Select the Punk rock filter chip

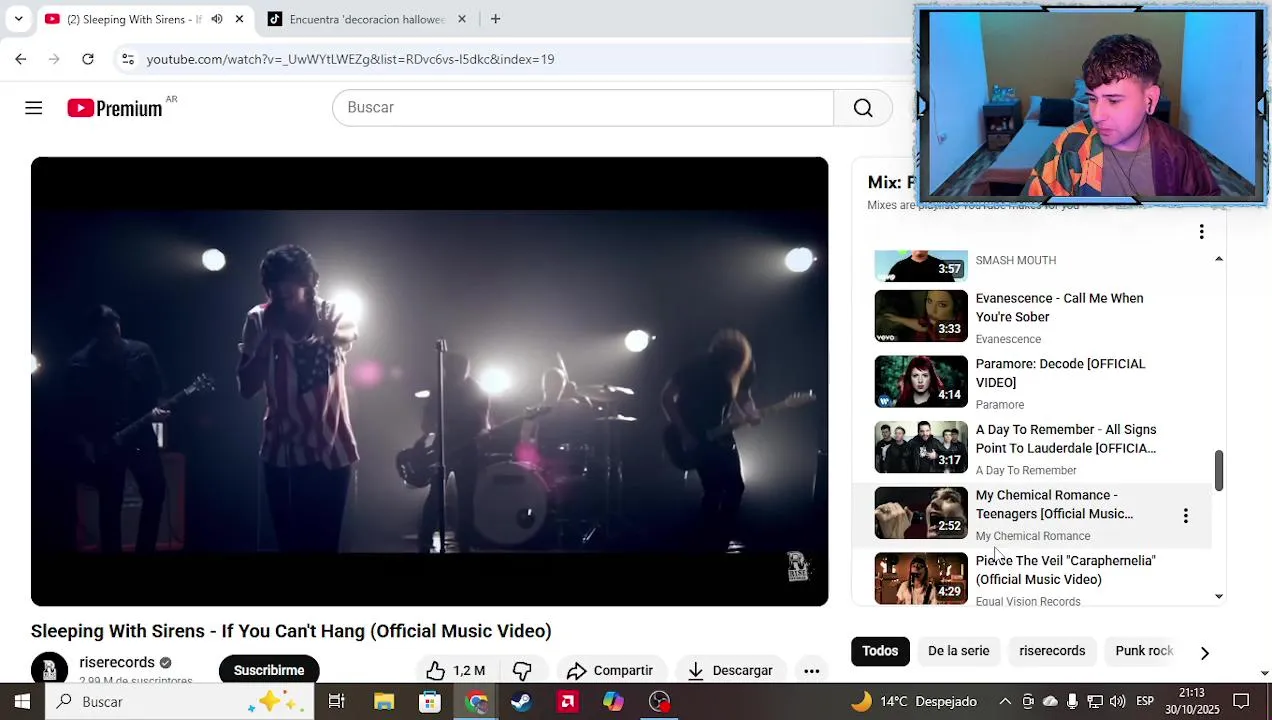tap(1144, 651)
